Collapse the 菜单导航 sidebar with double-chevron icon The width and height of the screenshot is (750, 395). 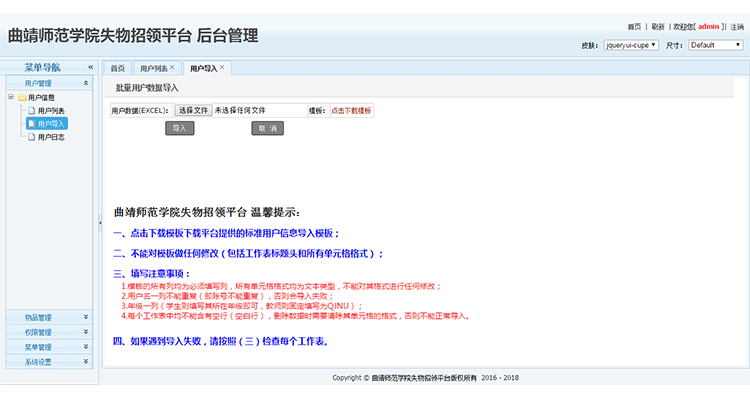[90, 67]
